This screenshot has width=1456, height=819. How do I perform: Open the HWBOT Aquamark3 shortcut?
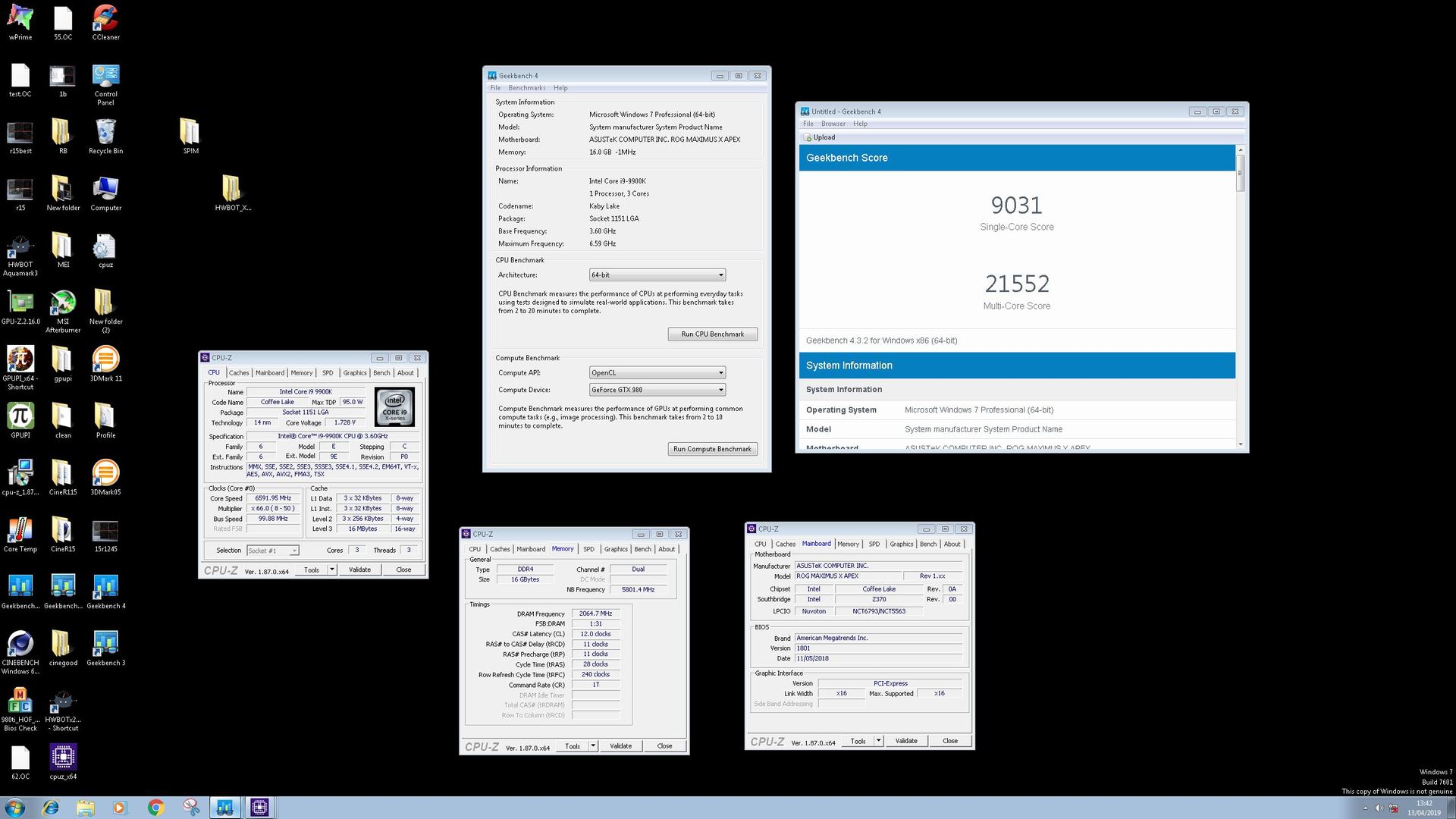point(20,256)
